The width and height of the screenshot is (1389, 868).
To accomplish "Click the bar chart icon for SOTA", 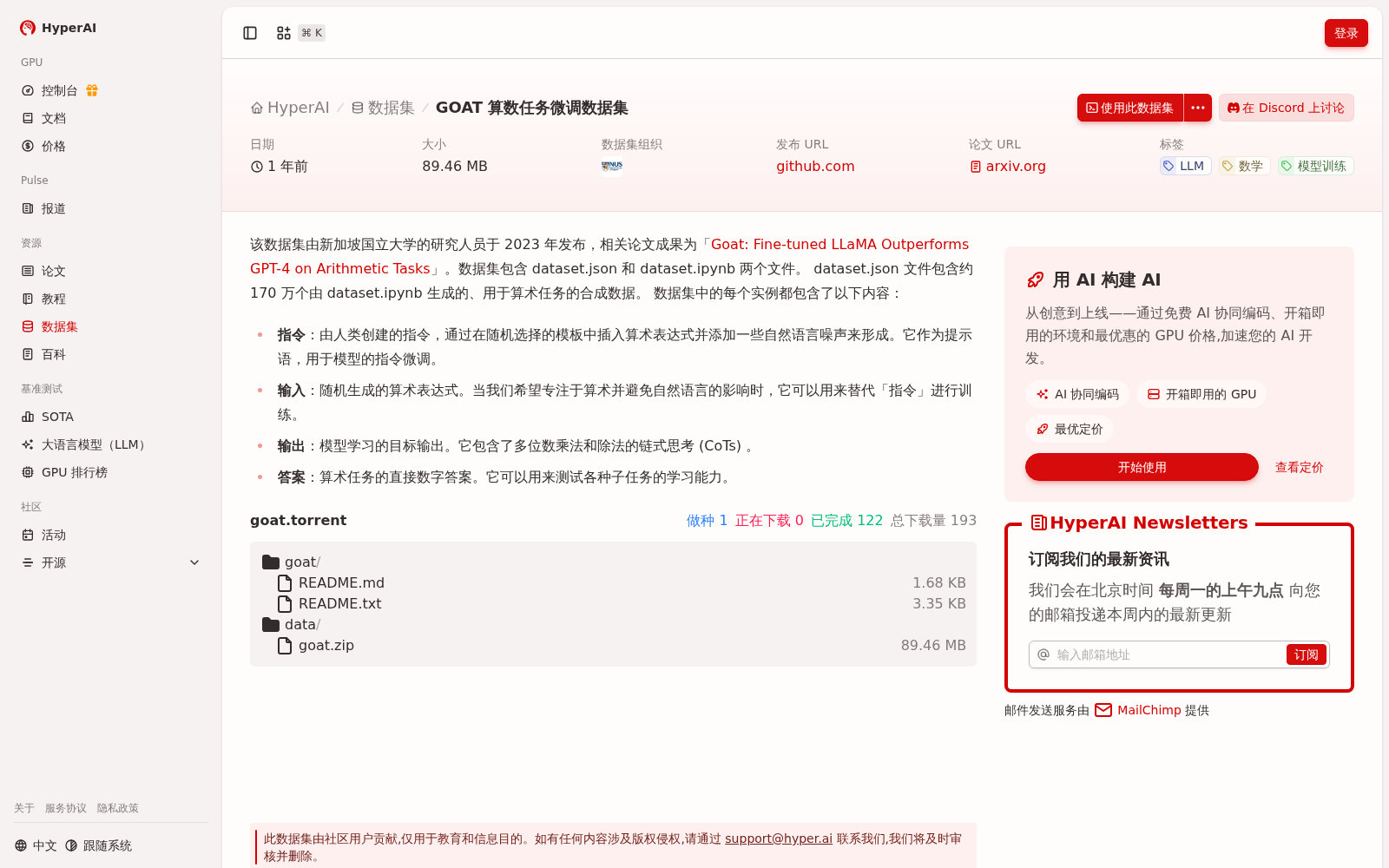I will pyautogui.click(x=28, y=417).
